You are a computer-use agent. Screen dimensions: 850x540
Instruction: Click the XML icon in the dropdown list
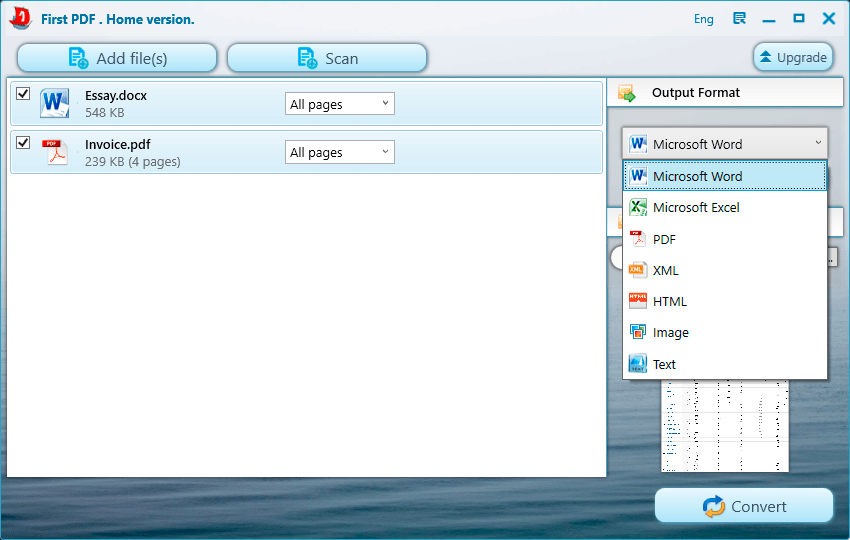[638, 270]
